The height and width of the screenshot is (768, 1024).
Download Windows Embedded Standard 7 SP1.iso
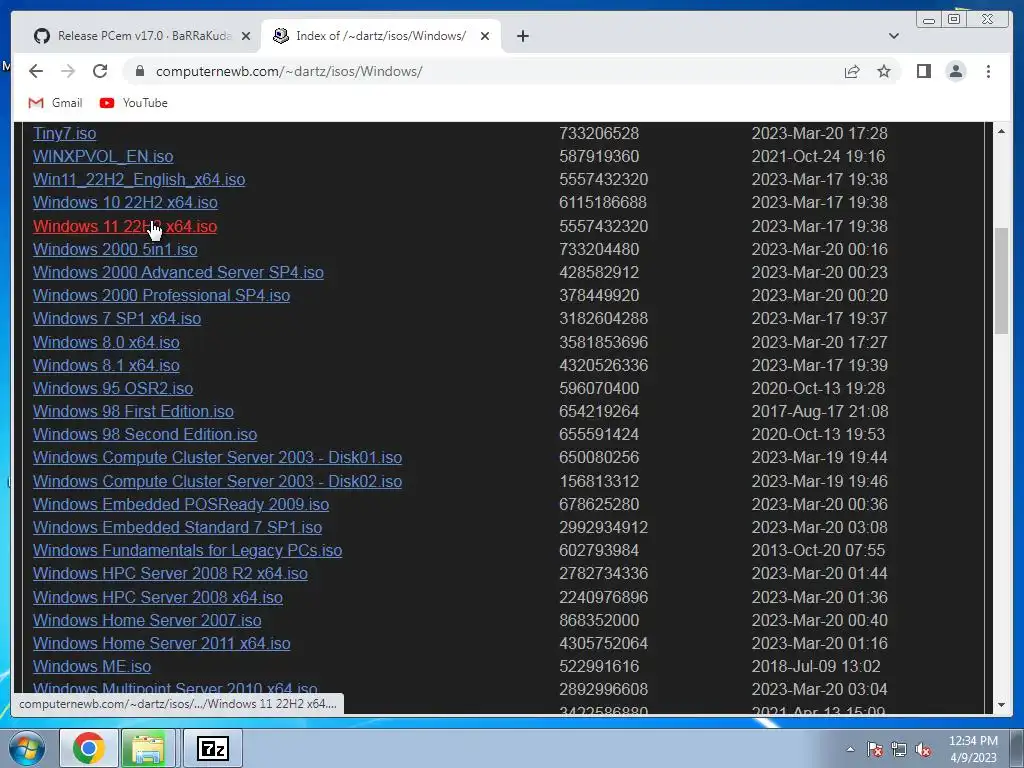pyautogui.click(x=178, y=528)
